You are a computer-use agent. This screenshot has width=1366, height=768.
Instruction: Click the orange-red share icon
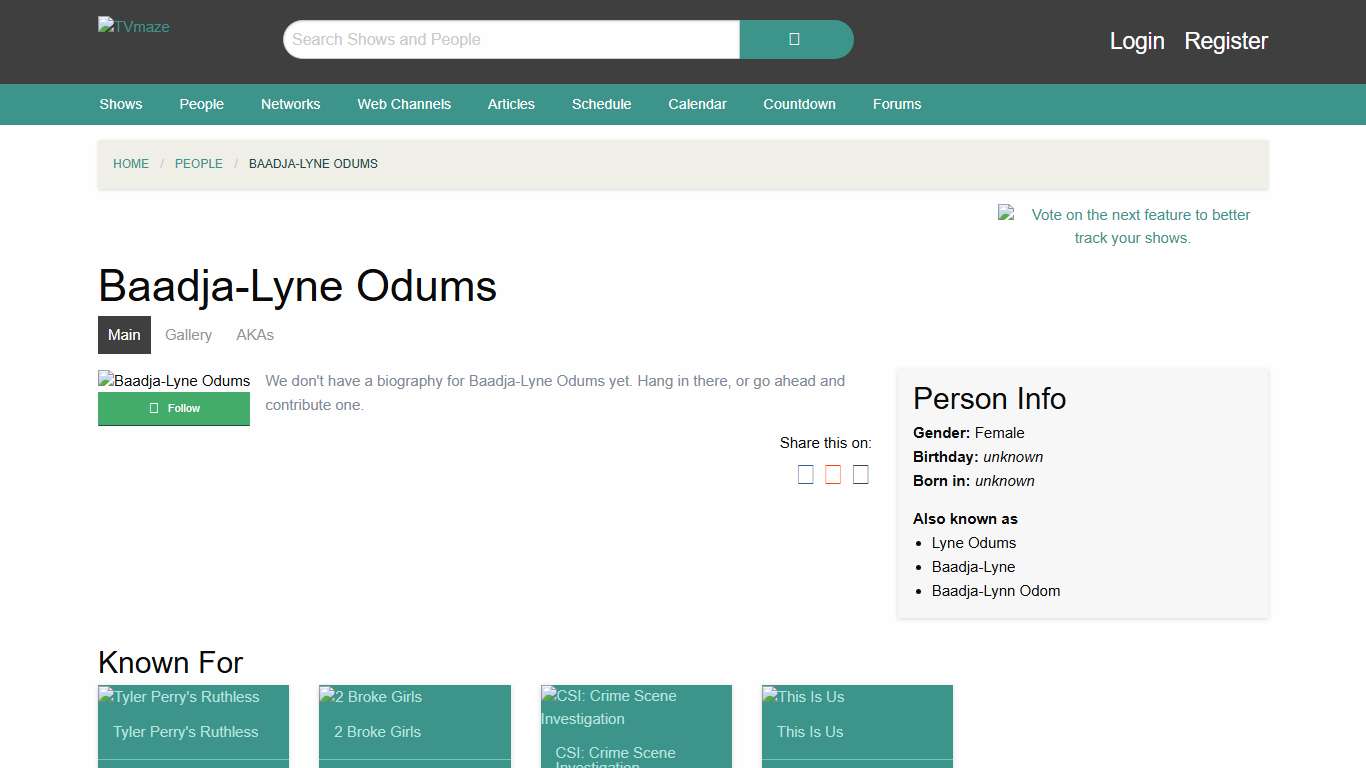(x=833, y=475)
